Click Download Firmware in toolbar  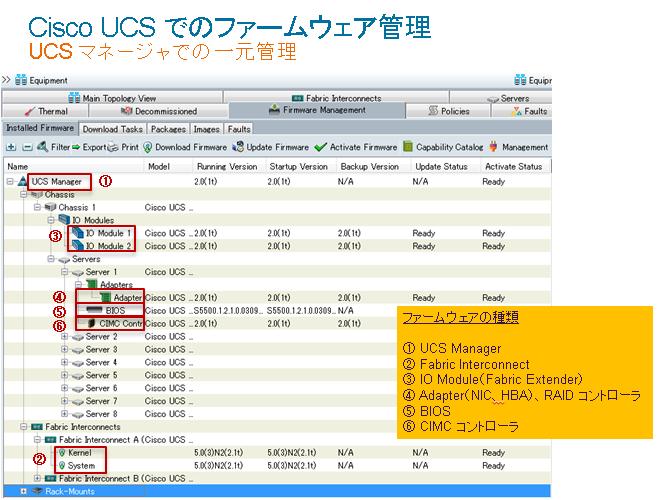click(x=185, y=147)
